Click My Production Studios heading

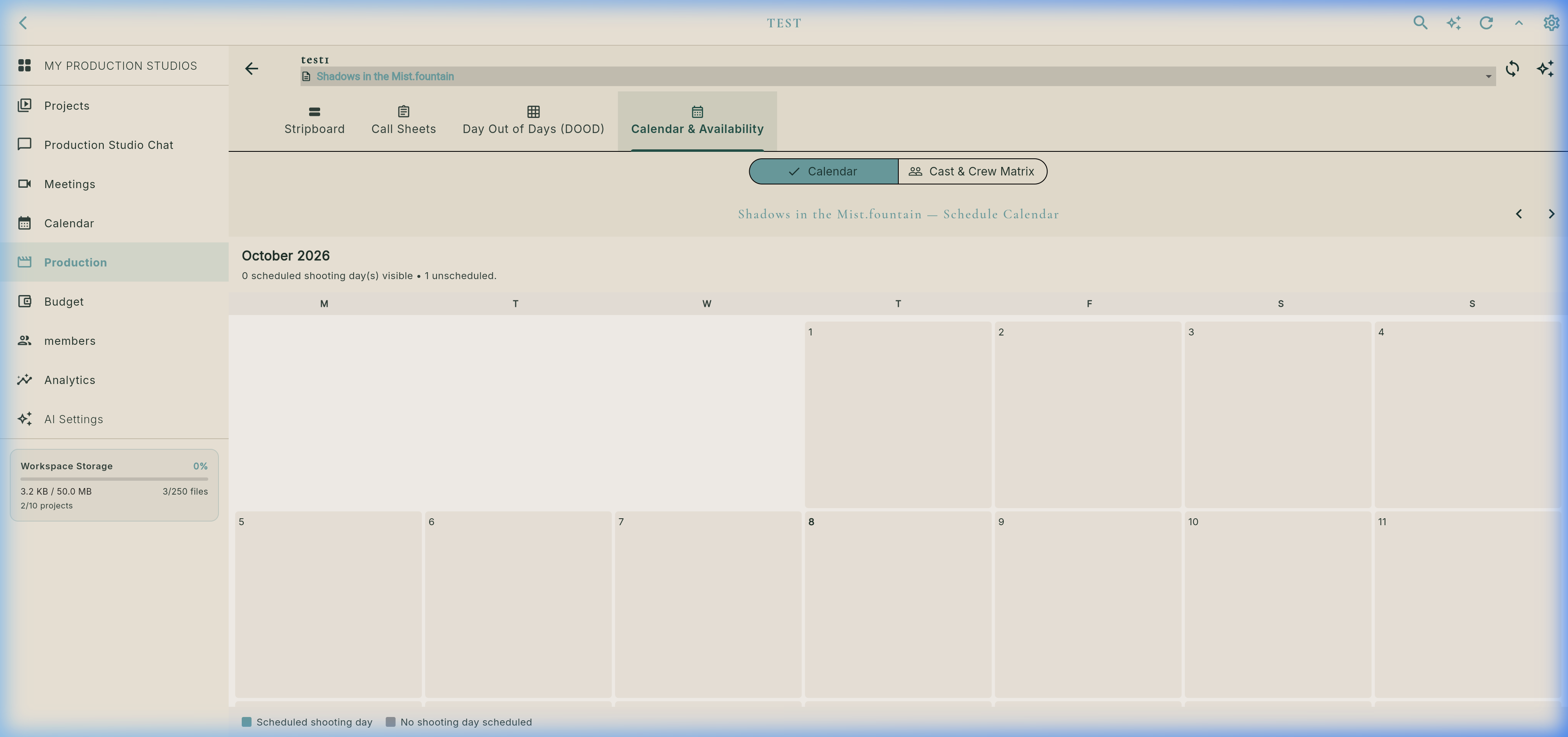pos(120,66)
